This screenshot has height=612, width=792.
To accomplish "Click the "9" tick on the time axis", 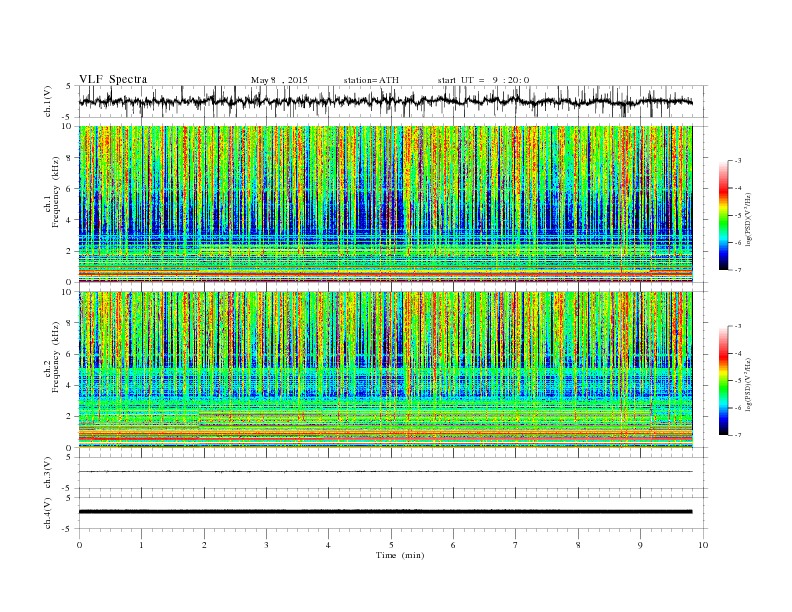I will pos(640,545).
